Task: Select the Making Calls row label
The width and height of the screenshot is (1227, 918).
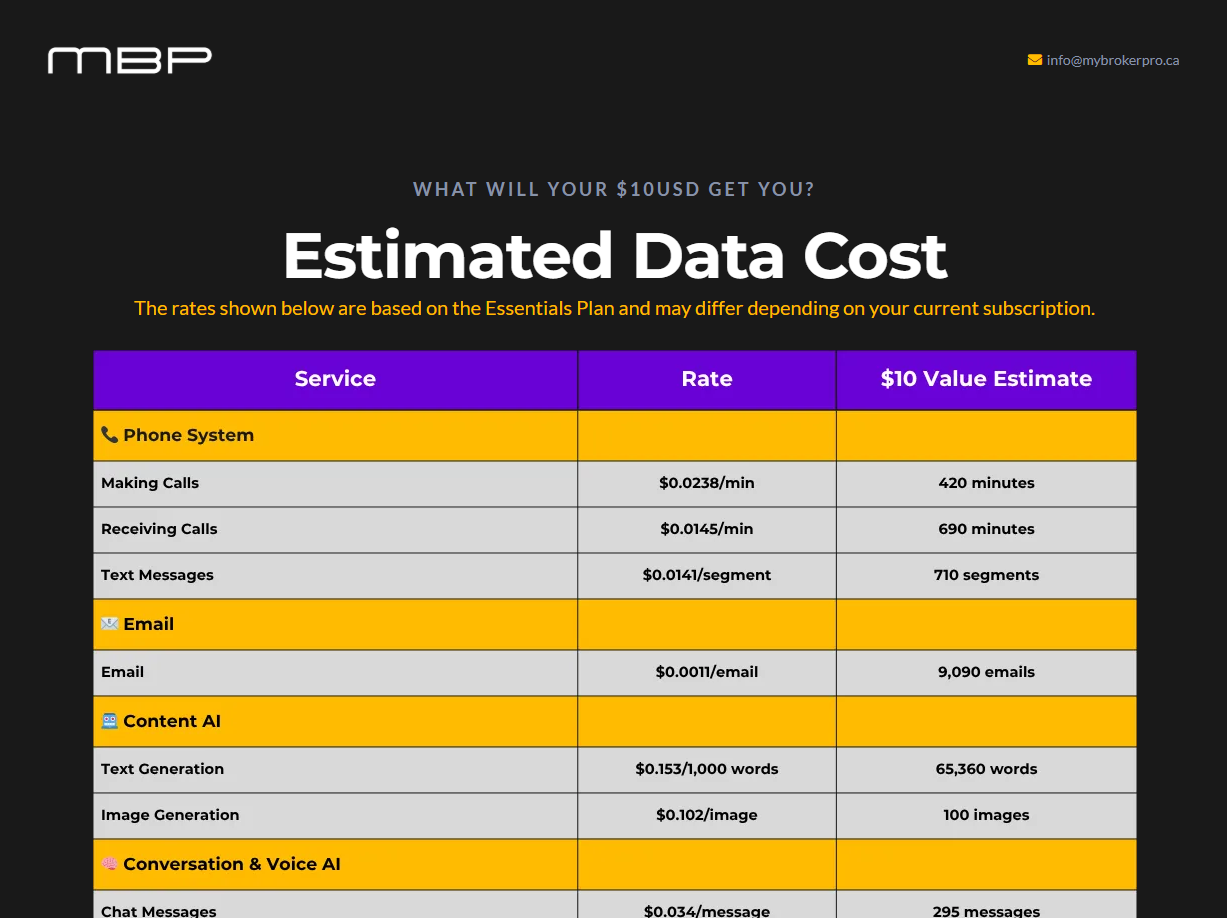Action: point(150,483)
